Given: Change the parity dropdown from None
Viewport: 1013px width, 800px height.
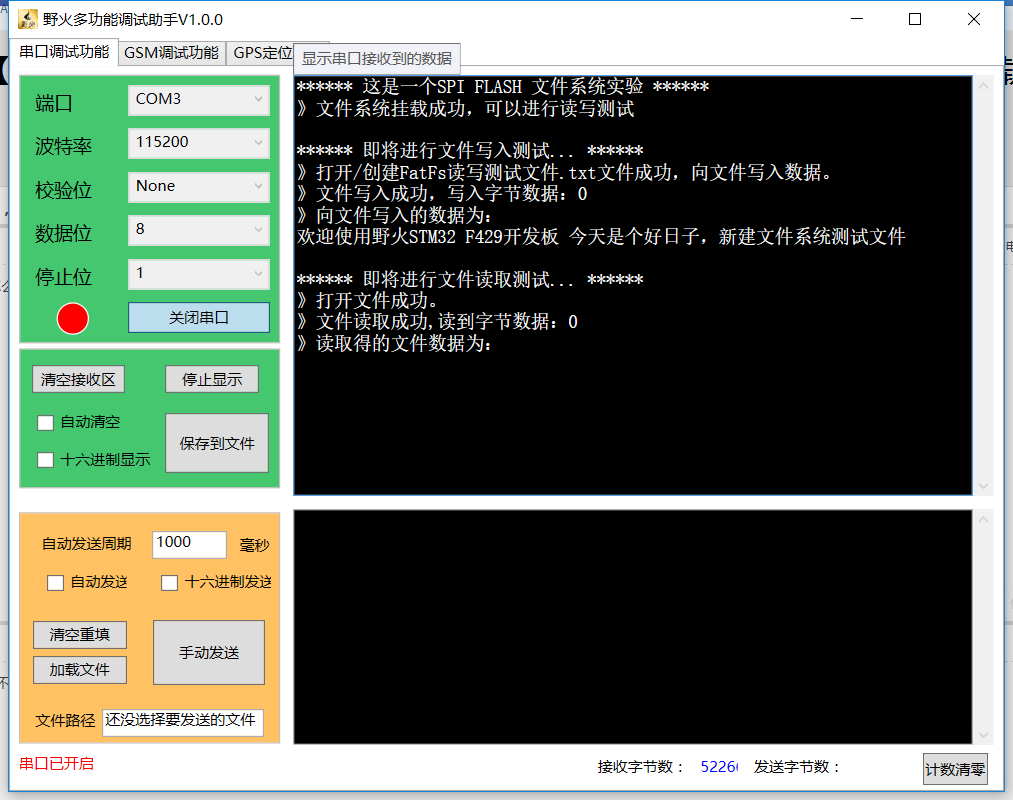Looking at the screenshot, I should (x=198, y=187).
